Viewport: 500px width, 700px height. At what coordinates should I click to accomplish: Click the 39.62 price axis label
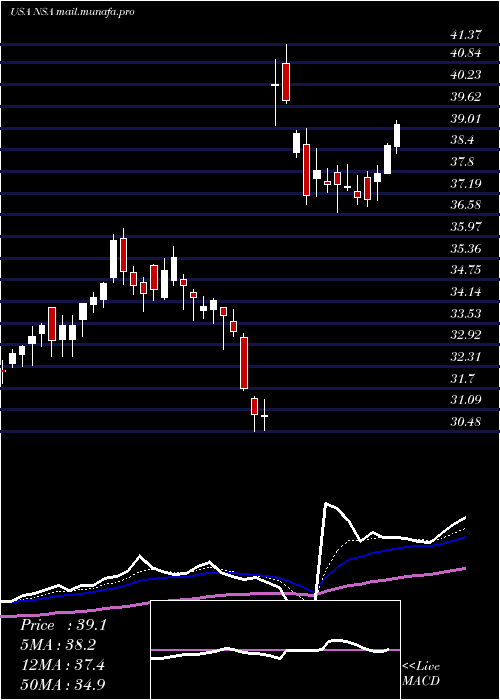coord(466,97)
